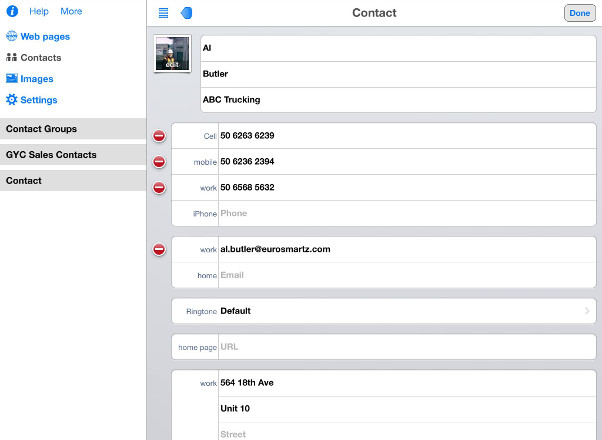Image resolution: width=602 pixels, height=440 pixels.
Task: Click the empty Phone field
Action: click(x=407, y=213)
